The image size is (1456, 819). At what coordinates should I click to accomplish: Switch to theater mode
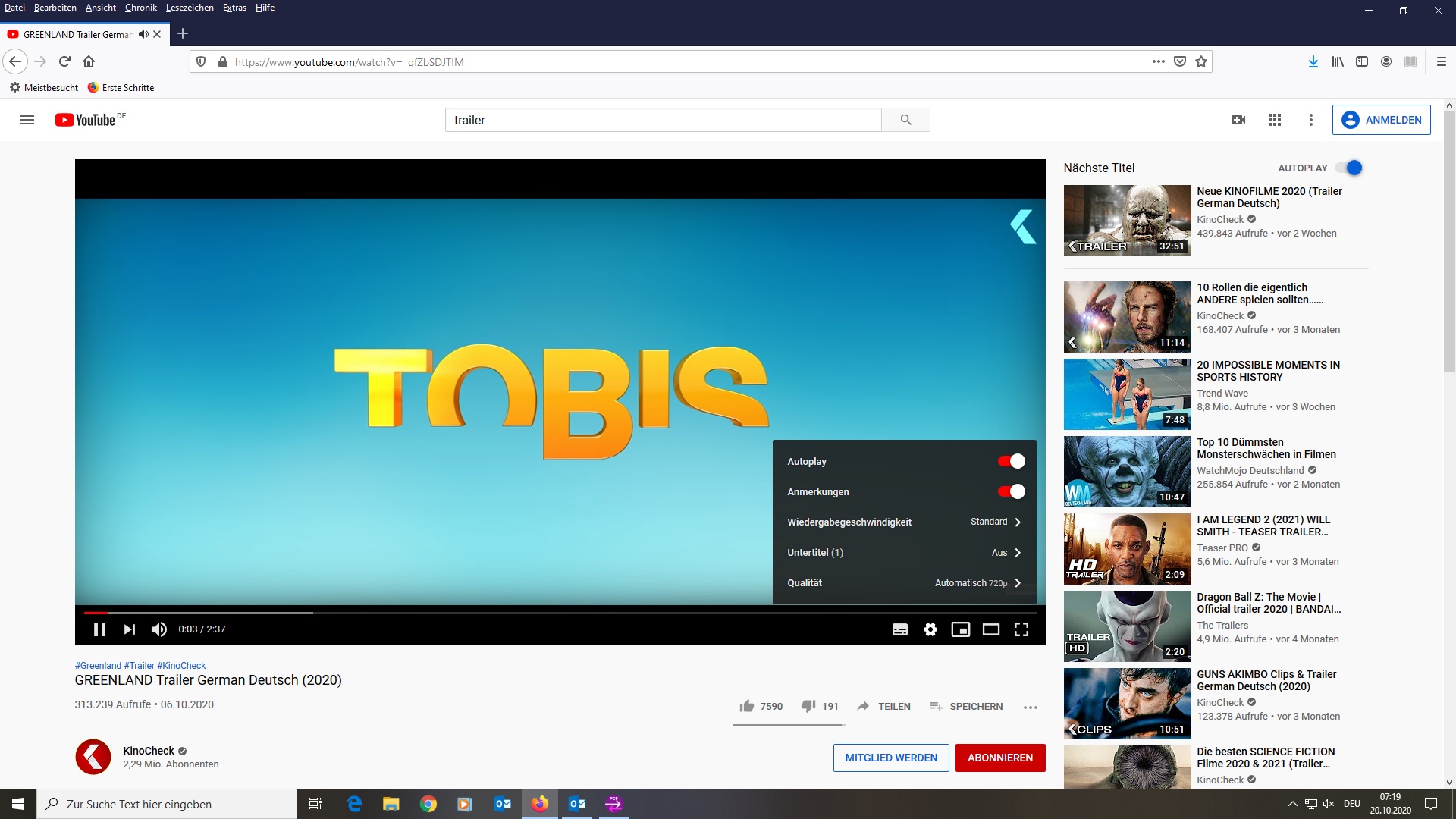point(991,629)
